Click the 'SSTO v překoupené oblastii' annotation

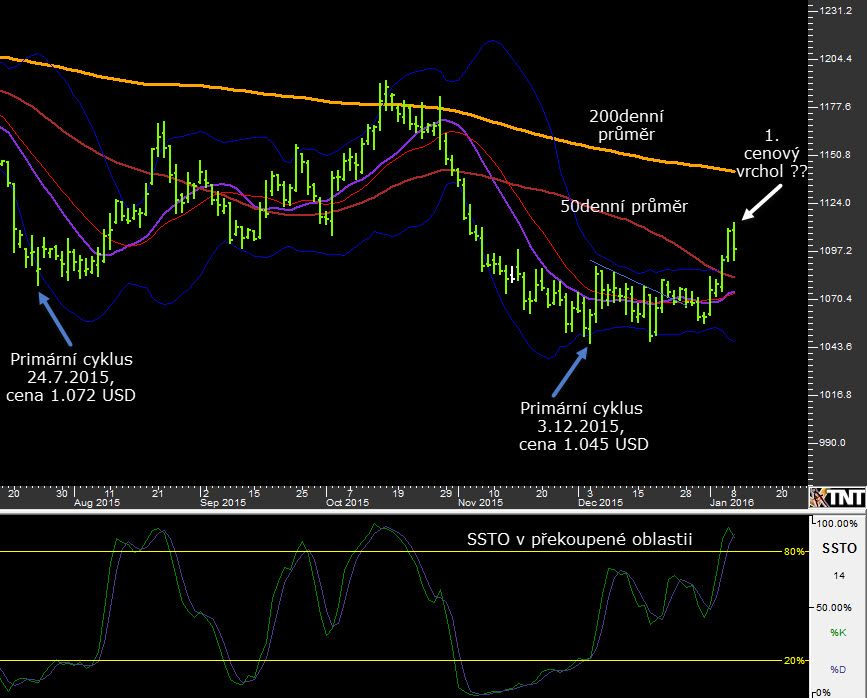tap(579, 539)
